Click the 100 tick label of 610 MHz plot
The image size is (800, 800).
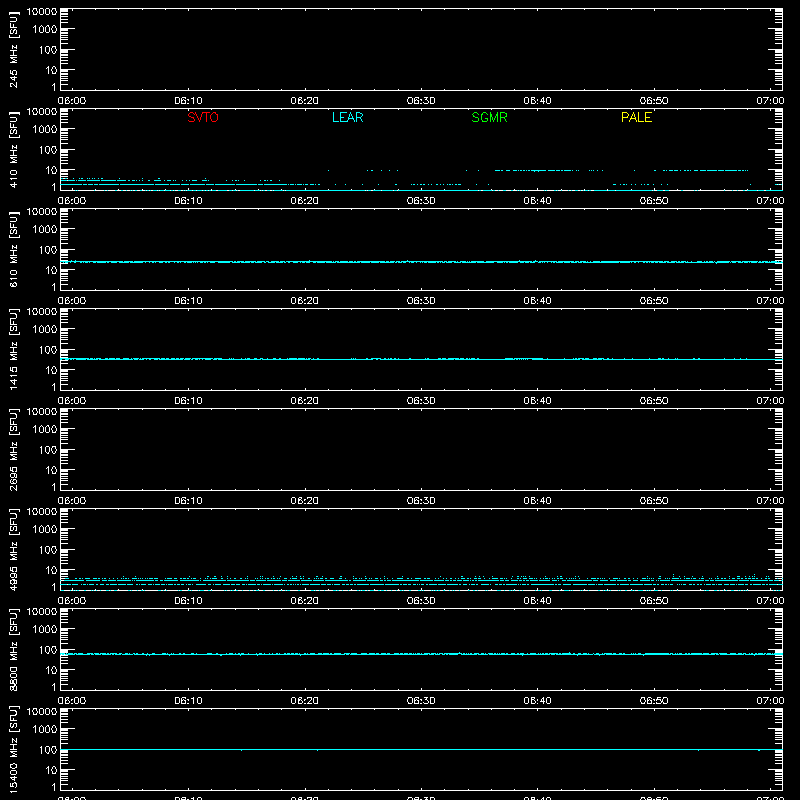[x=48, y=250]
